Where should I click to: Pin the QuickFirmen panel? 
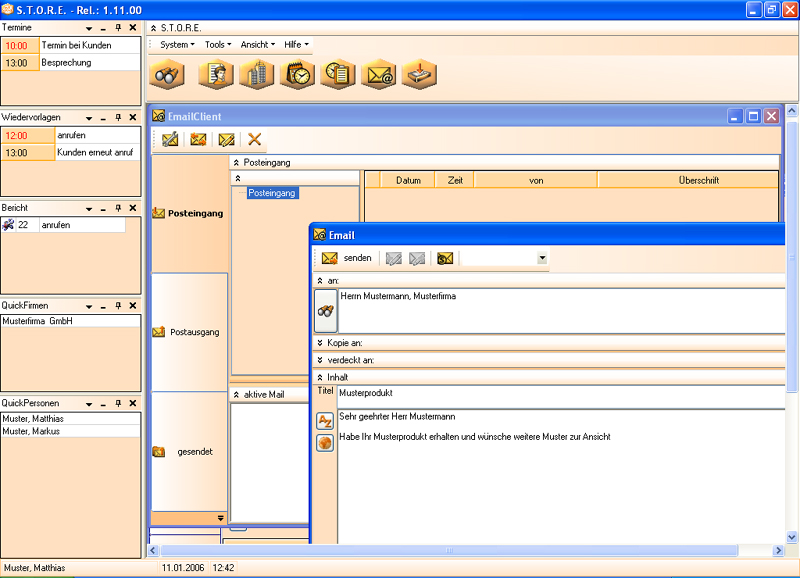coord(118,306)
